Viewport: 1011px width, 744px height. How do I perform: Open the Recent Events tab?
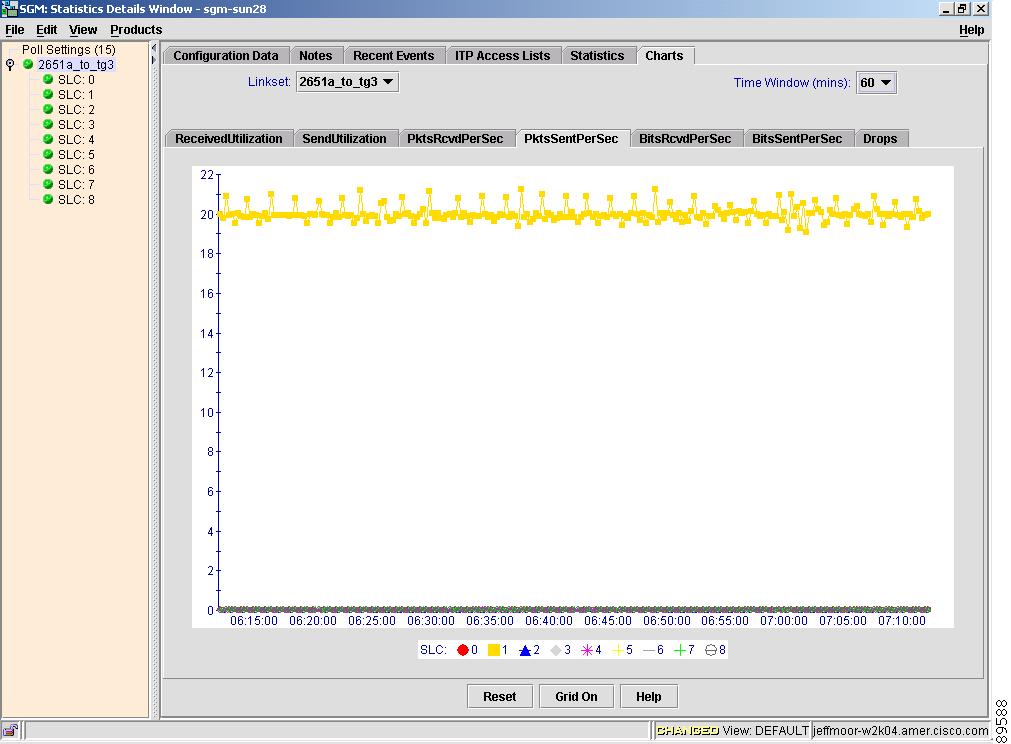(393, 56)
